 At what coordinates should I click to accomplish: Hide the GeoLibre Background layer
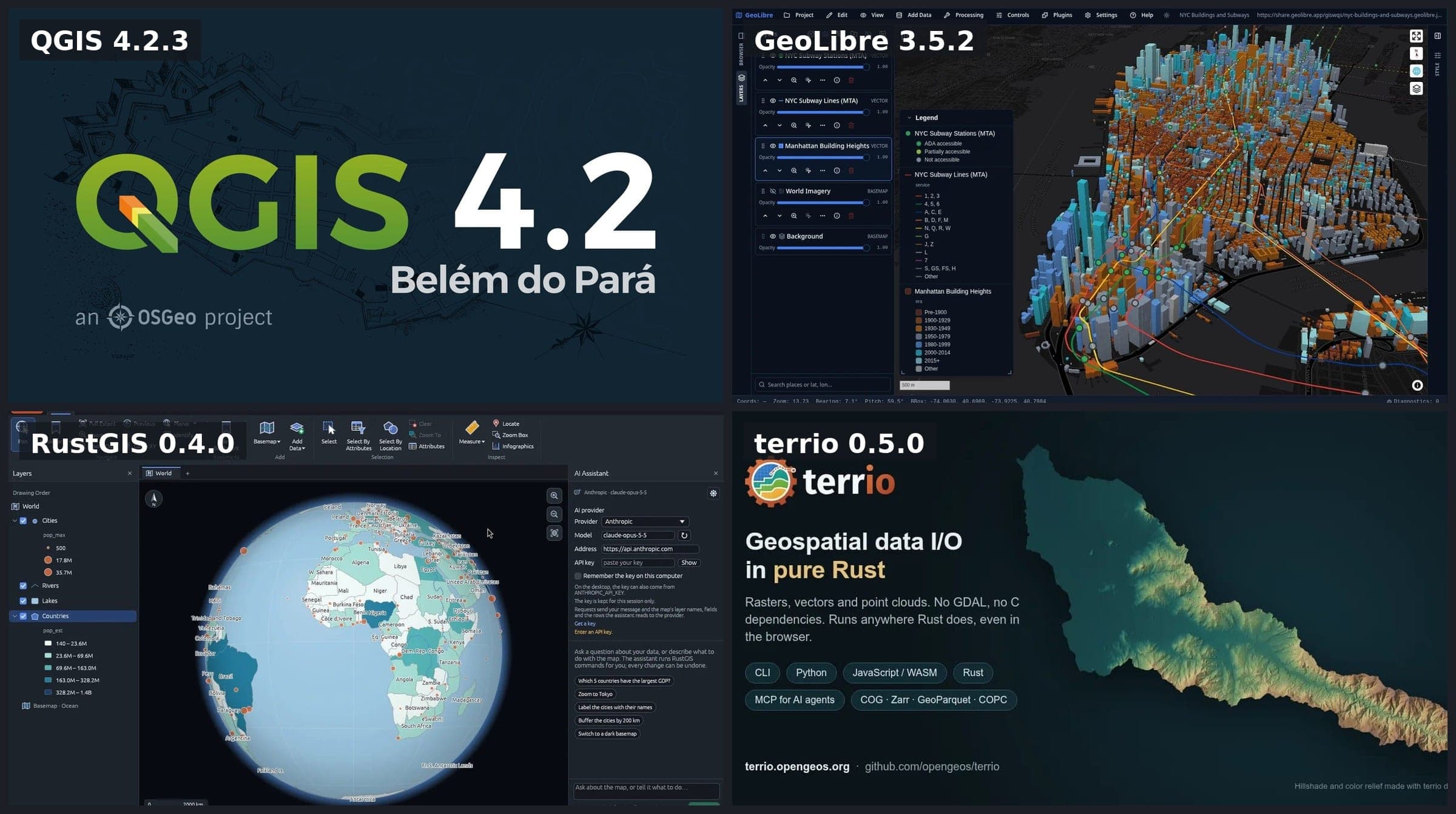pos(772,236)
